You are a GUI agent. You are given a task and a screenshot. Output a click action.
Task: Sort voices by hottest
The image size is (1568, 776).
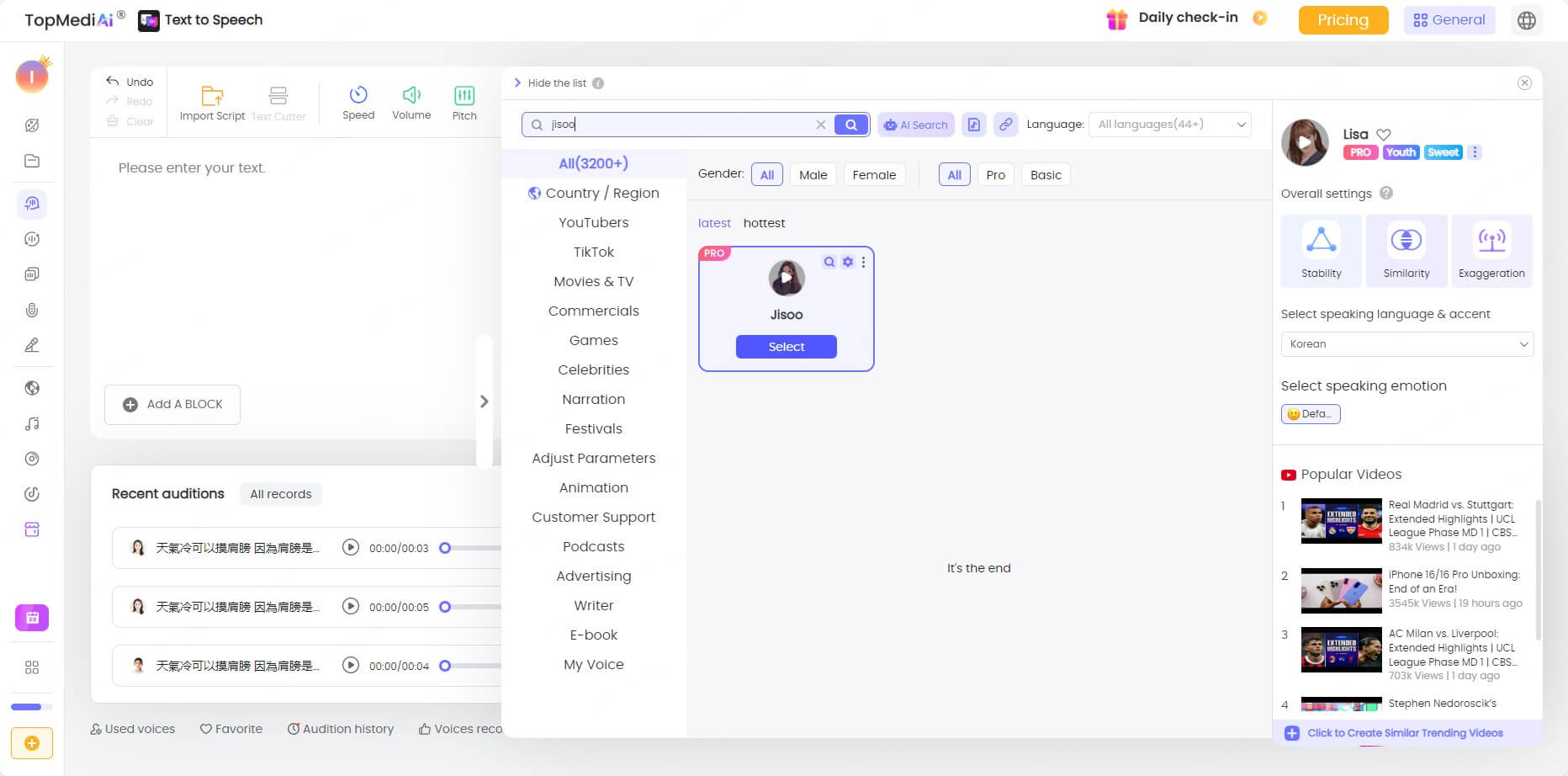point(764,223)
